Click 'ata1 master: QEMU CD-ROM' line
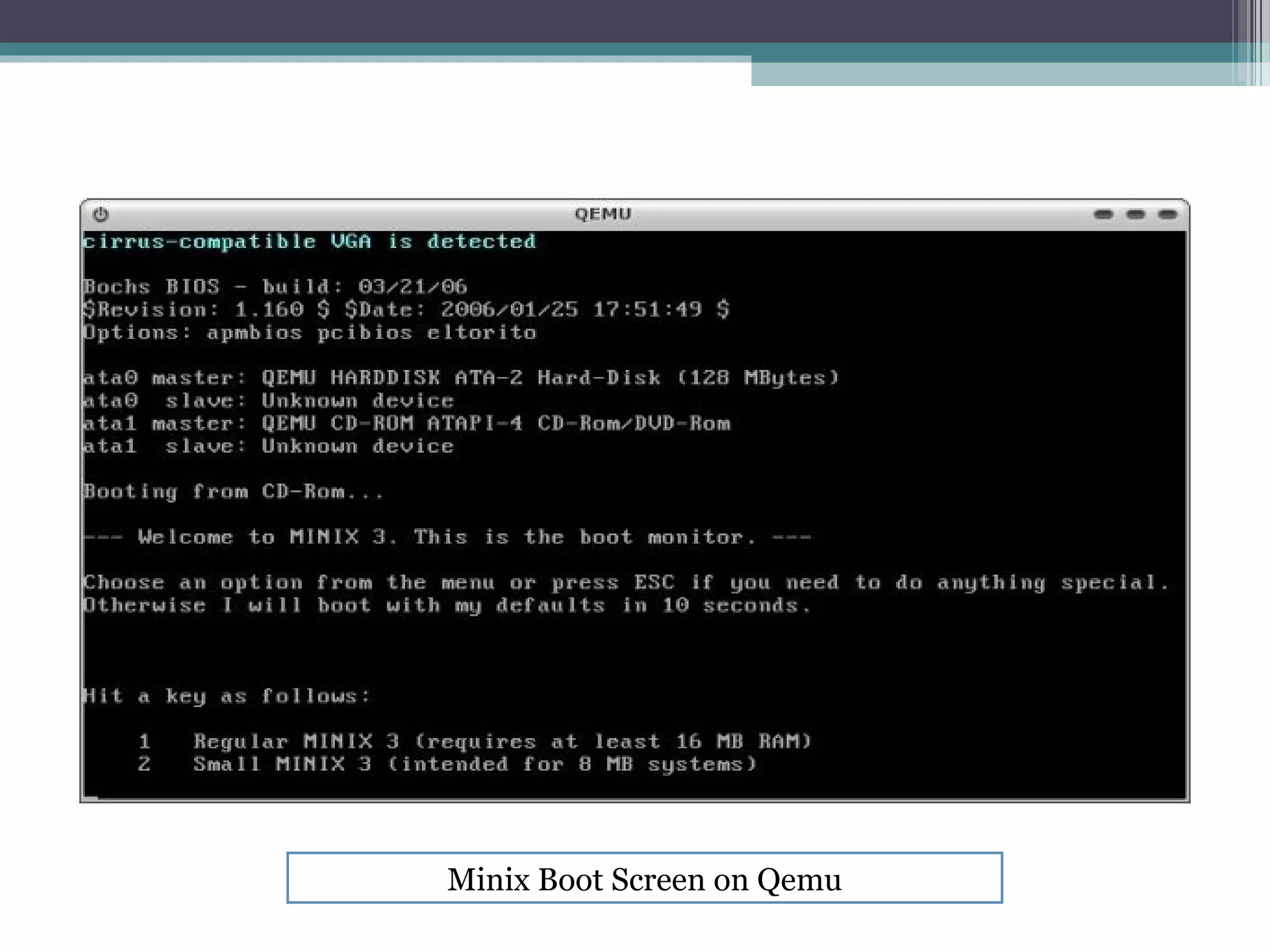 [x=407, y=423]
